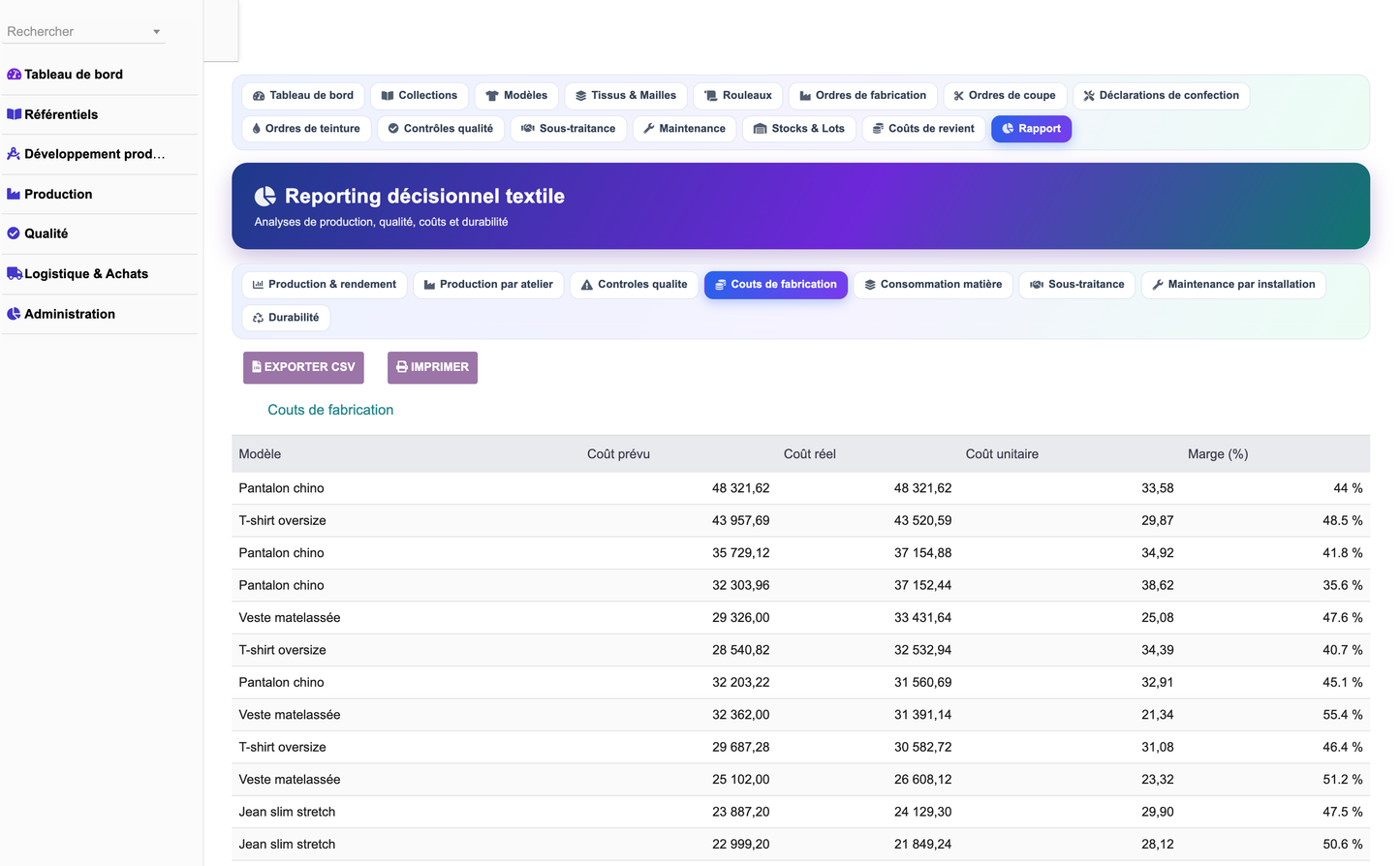Viewport: 1400px width, 866px height.
Task: Open the Sous-traitance report tab
Action: (1076, 285)
